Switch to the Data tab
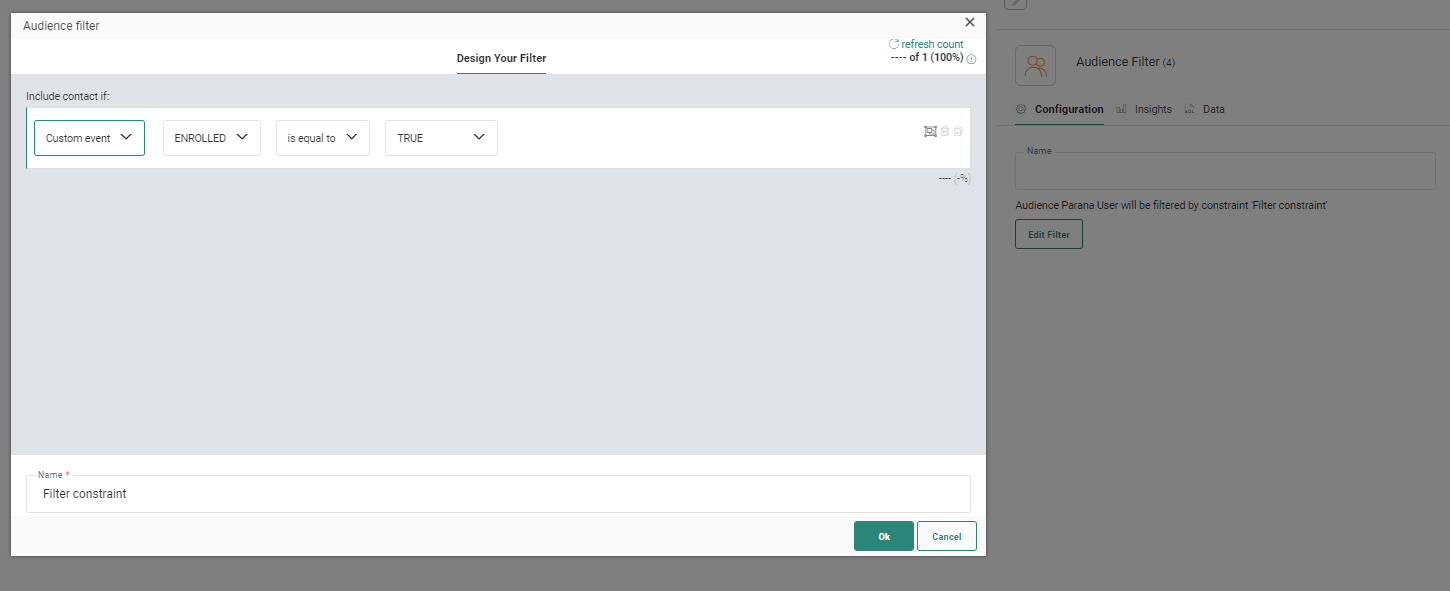The width and height of the screenshot is (1450, 591). pos(1213,109)
